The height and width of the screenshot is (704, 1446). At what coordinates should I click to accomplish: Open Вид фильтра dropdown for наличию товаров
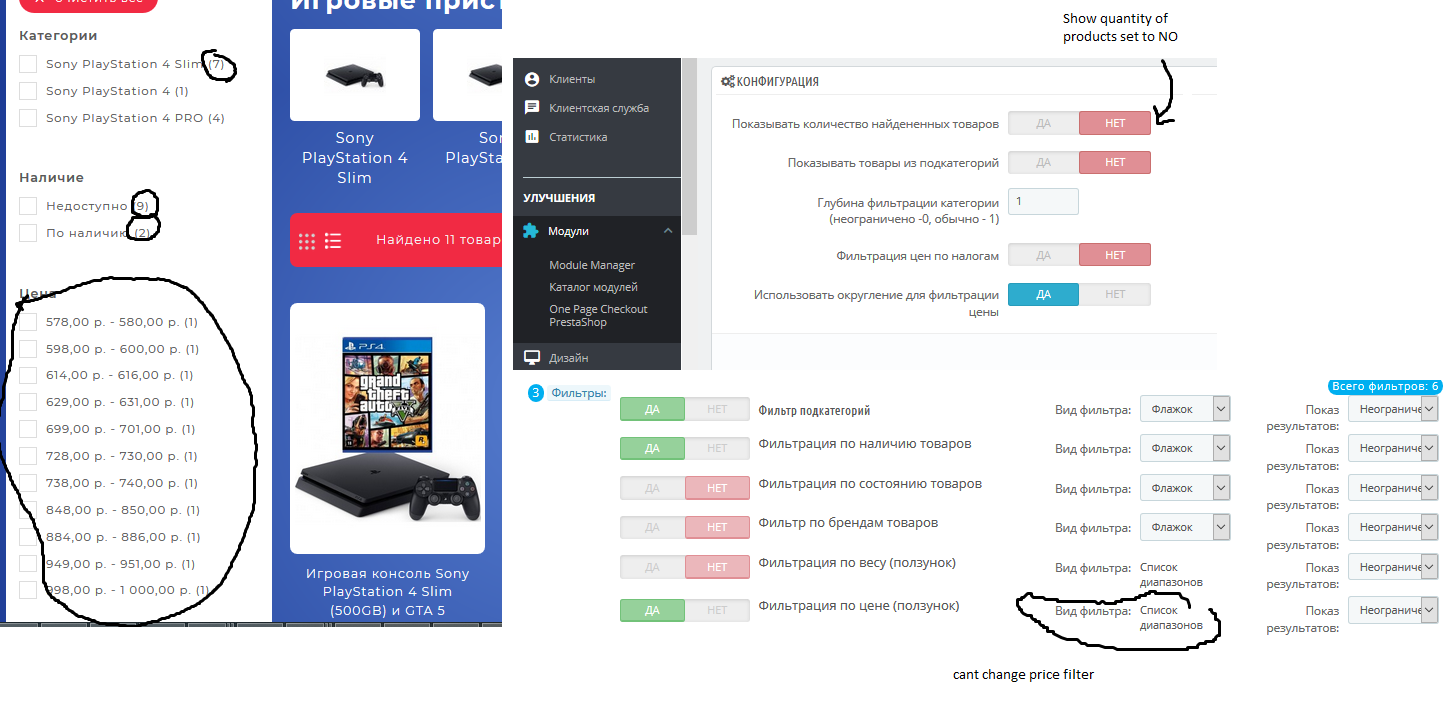(x=1185, y=449)
